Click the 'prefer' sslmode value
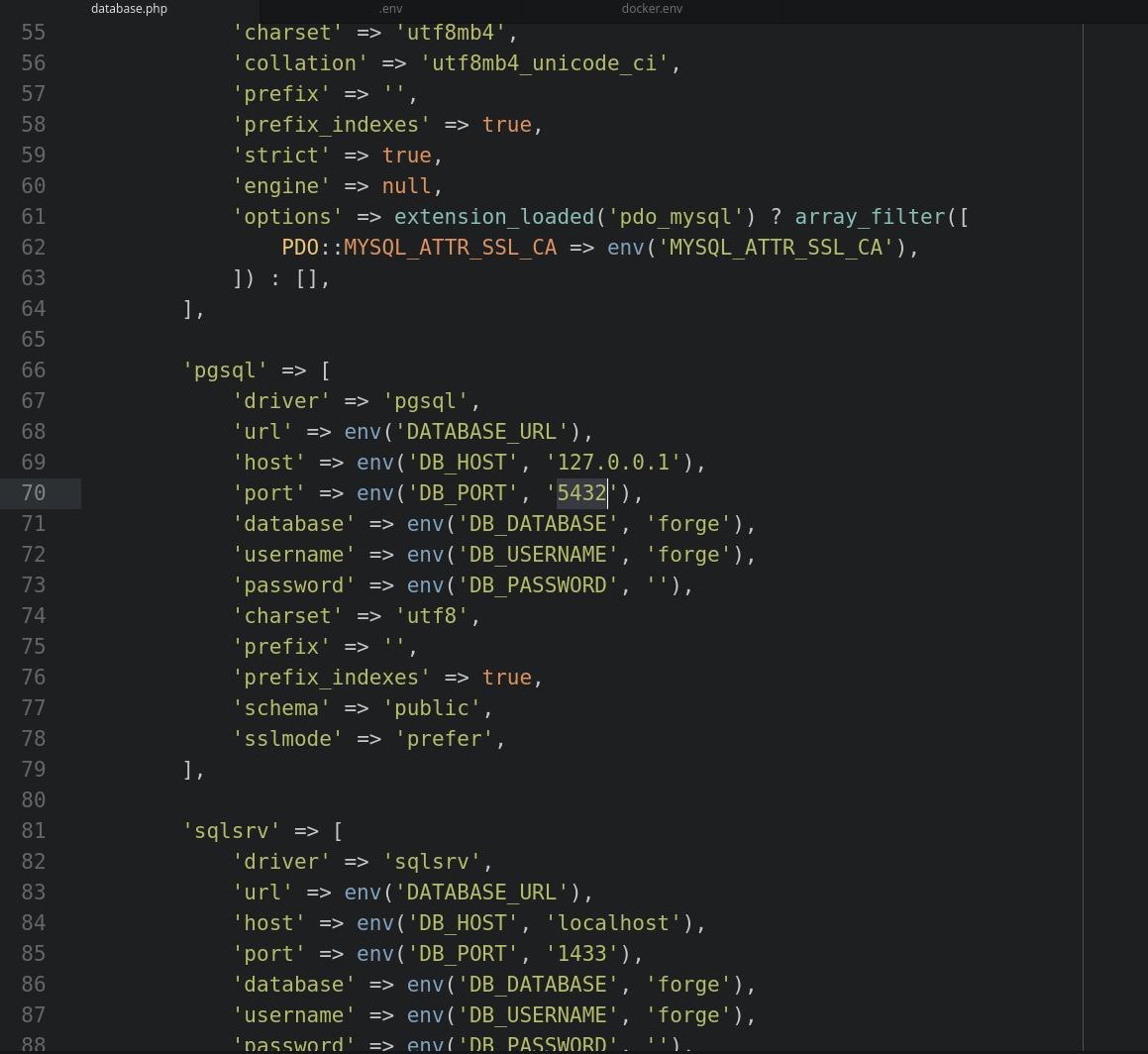Screen dimensions: 1148x1054 pyautogui.click(x=445, y=738)
